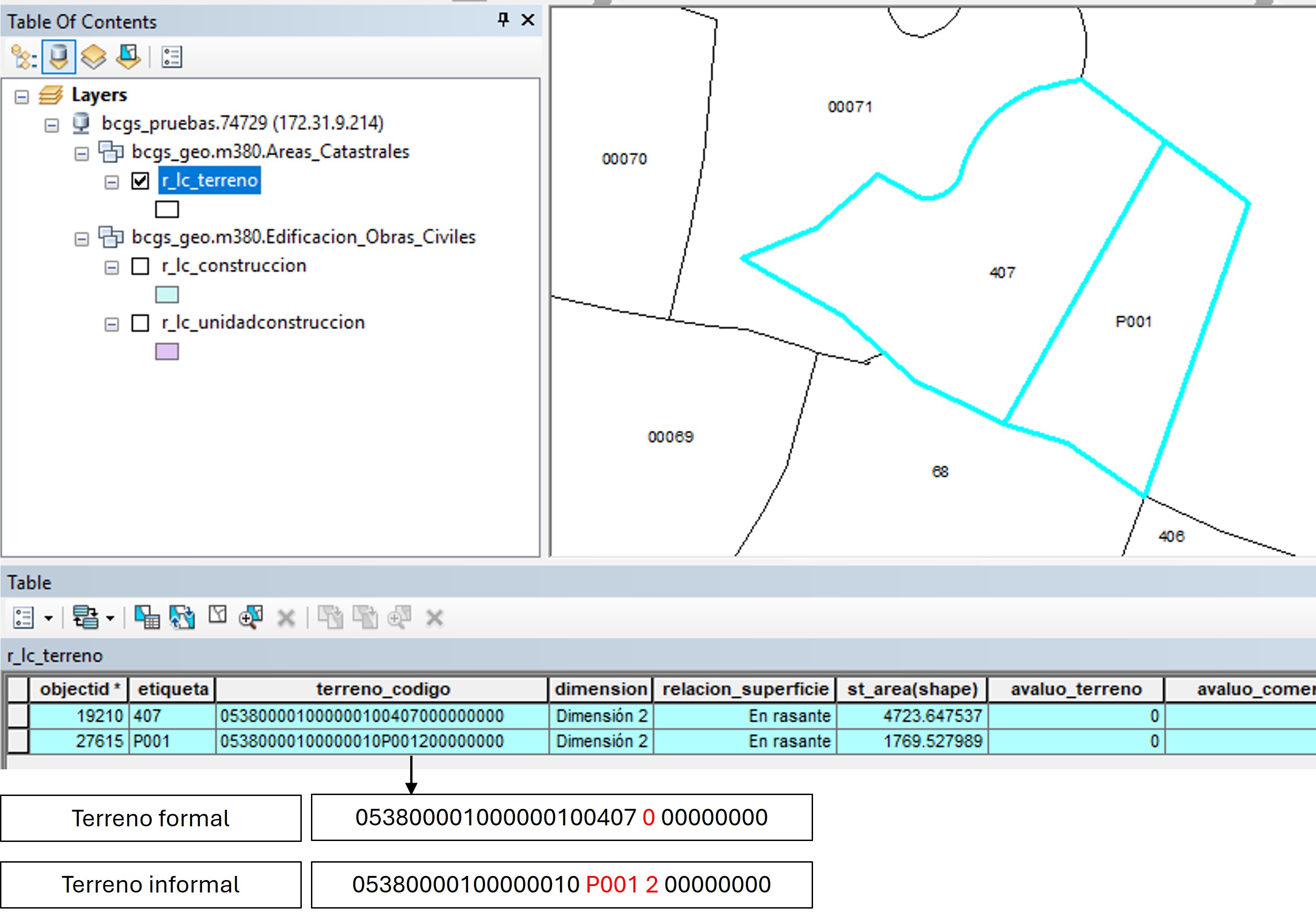
Task: Select row selector for objectid 27615
Action: coord(18,741)
